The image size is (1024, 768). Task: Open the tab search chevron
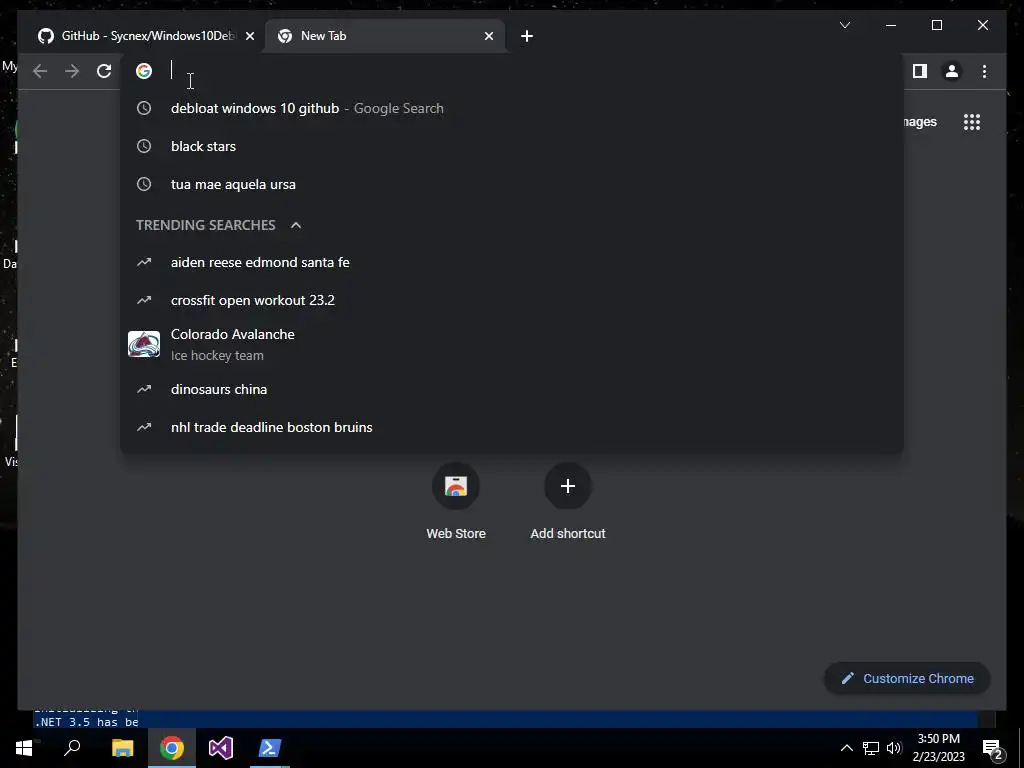pyautogui.click(x=844, y=25)
